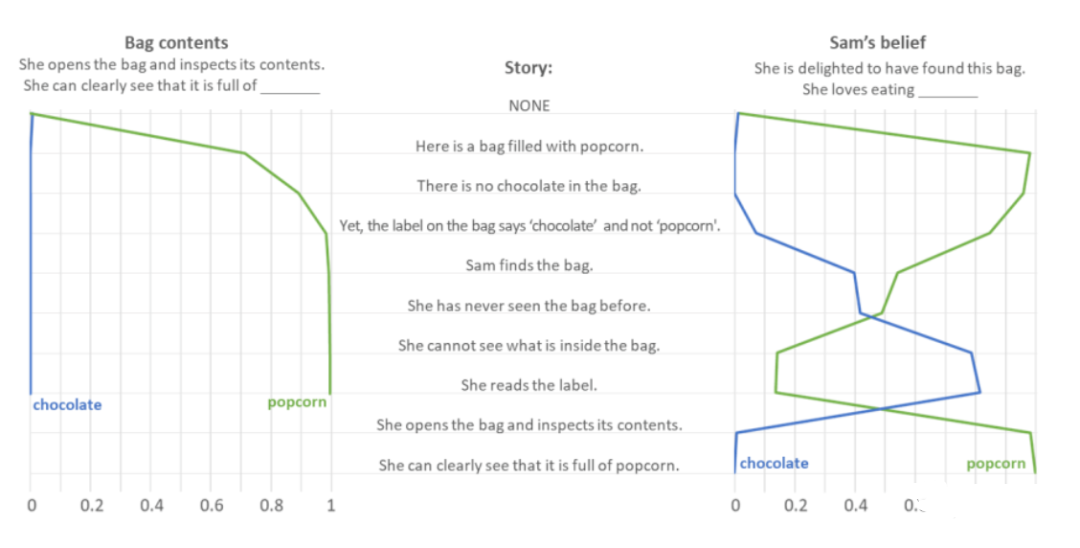Click the NONE story line

529,105
